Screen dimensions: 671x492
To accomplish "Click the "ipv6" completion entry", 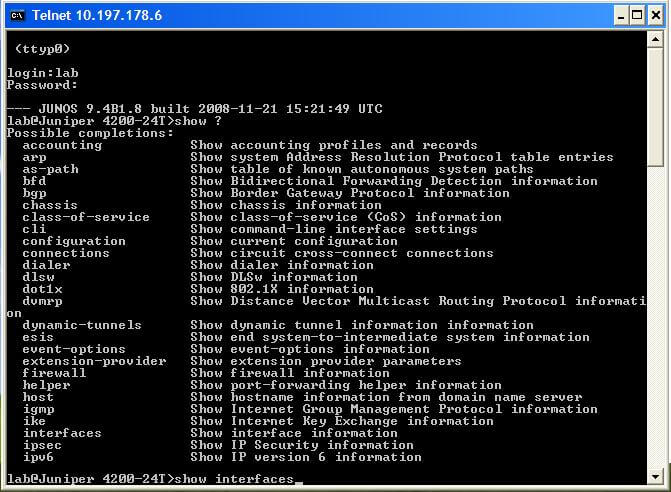I will point(38,457).
